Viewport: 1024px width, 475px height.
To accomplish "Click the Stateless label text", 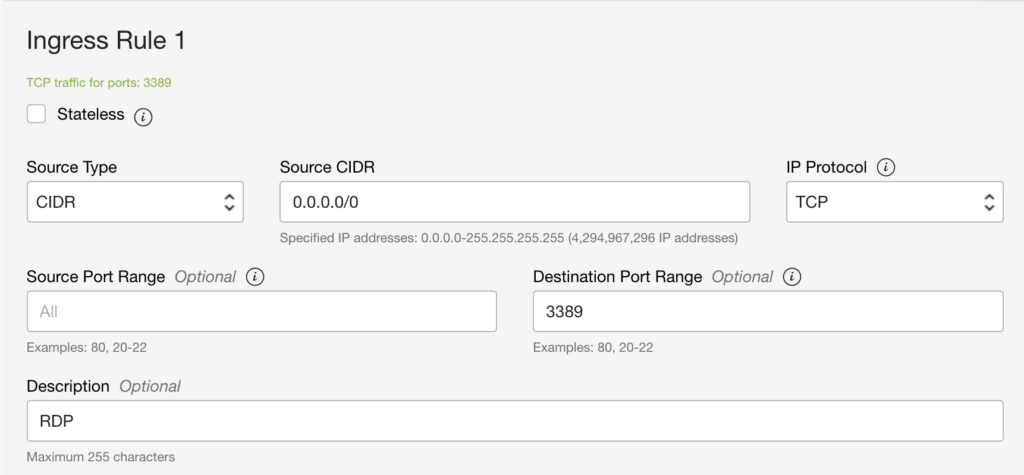I will click(90, 114).
